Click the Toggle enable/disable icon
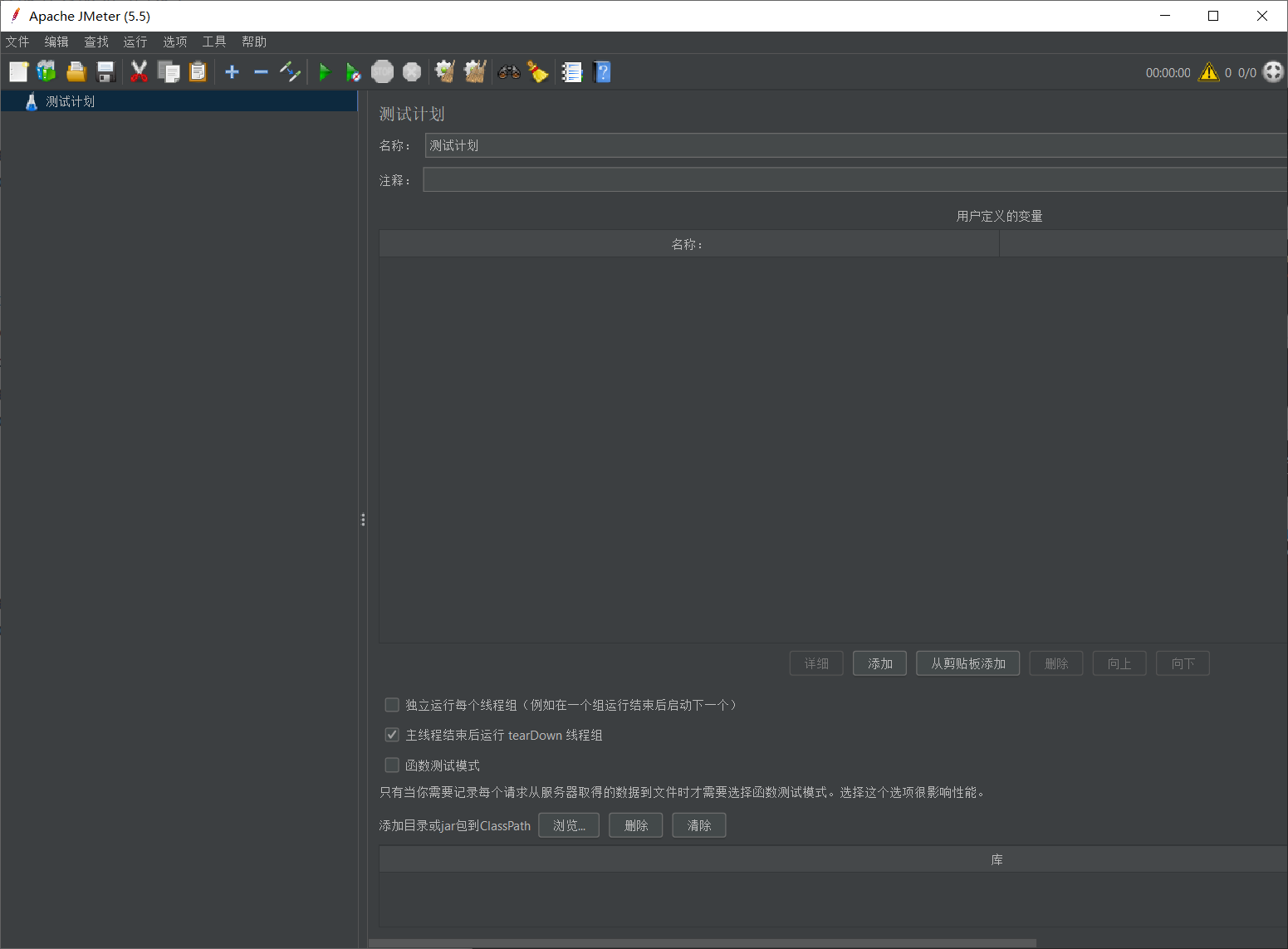1288x949 pixels. click(290, 72)
